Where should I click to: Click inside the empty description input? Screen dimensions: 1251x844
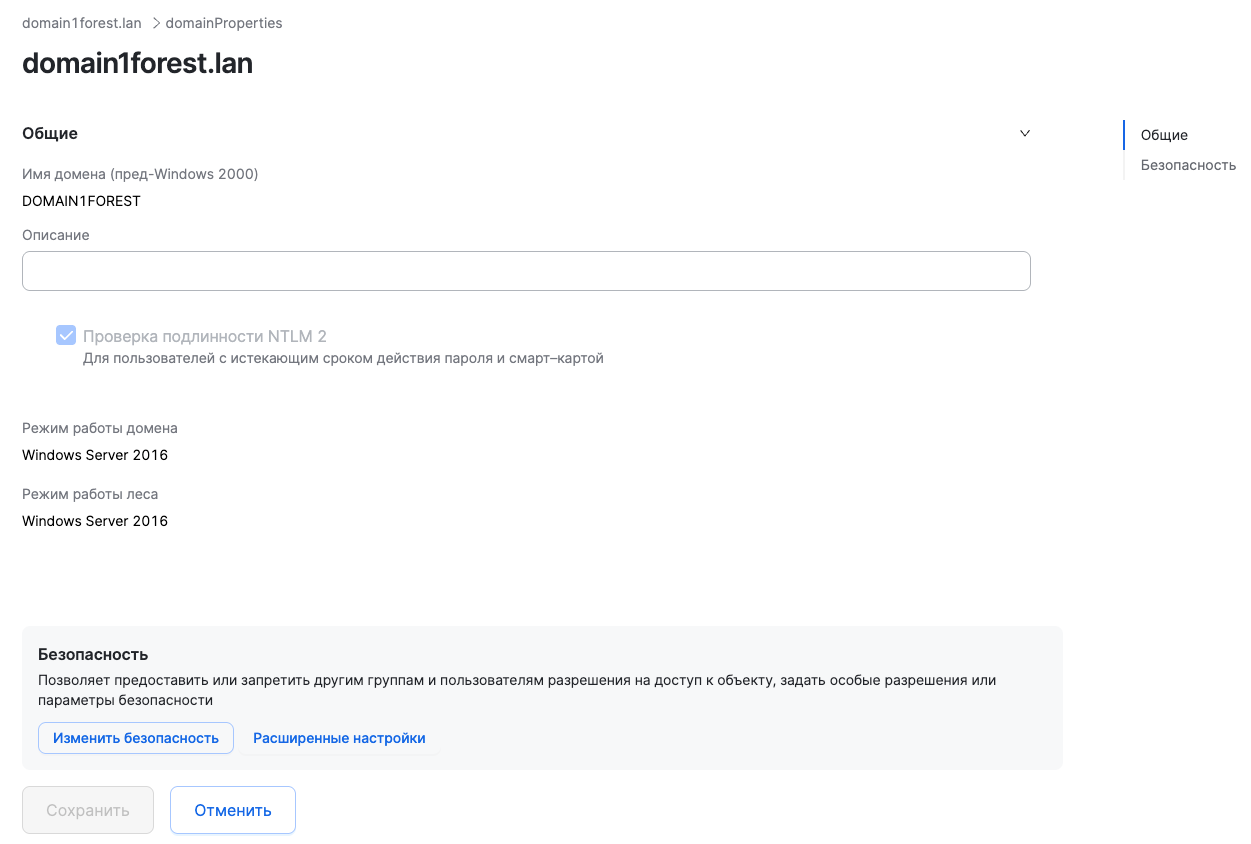click(526, 271)
